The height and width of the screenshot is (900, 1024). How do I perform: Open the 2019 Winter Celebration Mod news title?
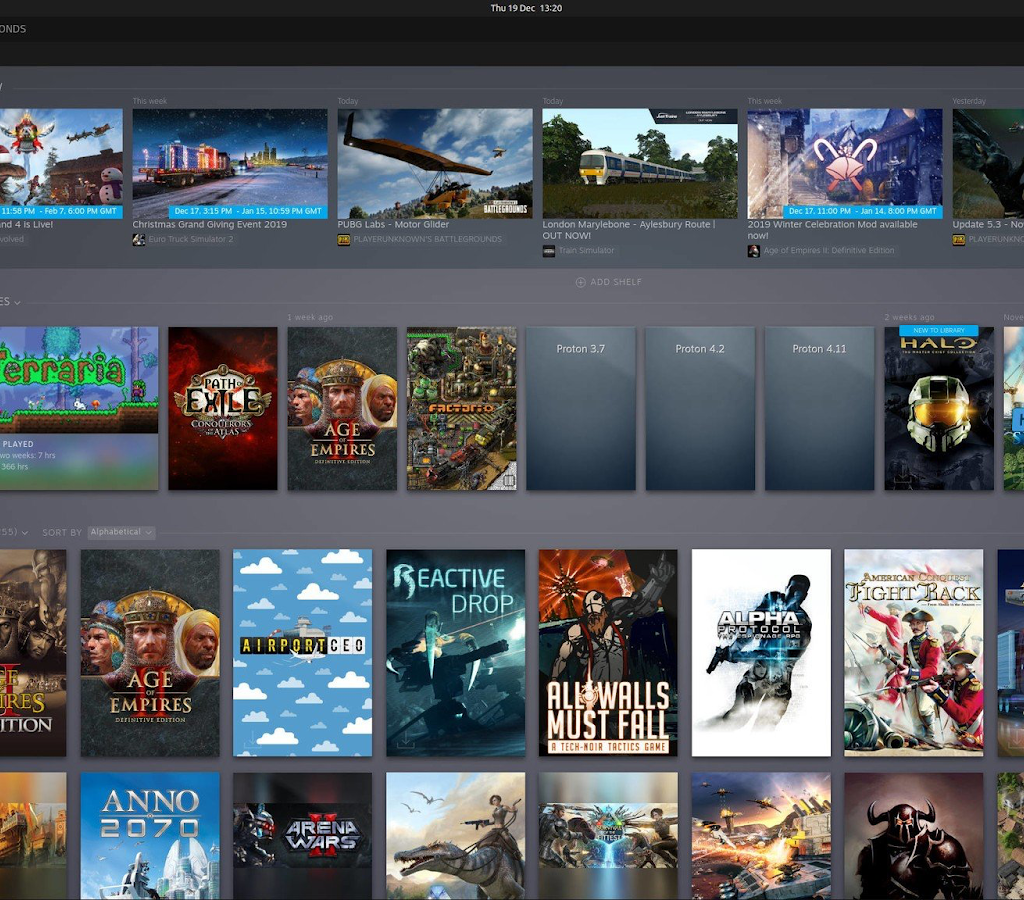point(833,230)
